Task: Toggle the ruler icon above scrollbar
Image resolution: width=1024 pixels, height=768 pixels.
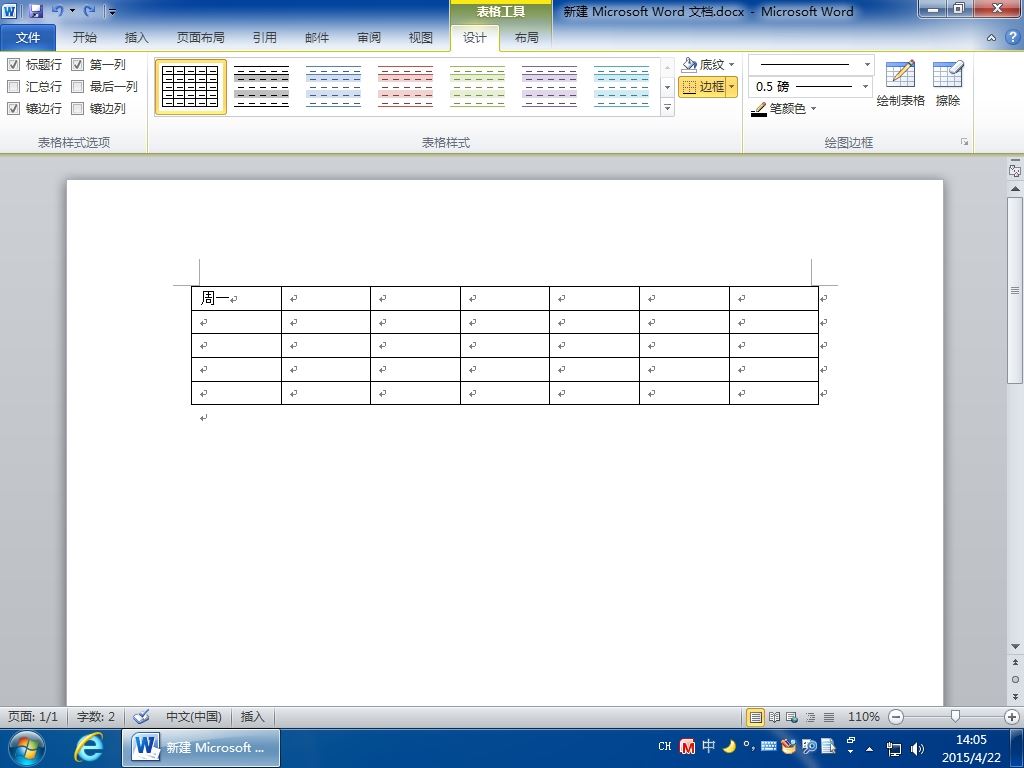Action: point(1015,170)
